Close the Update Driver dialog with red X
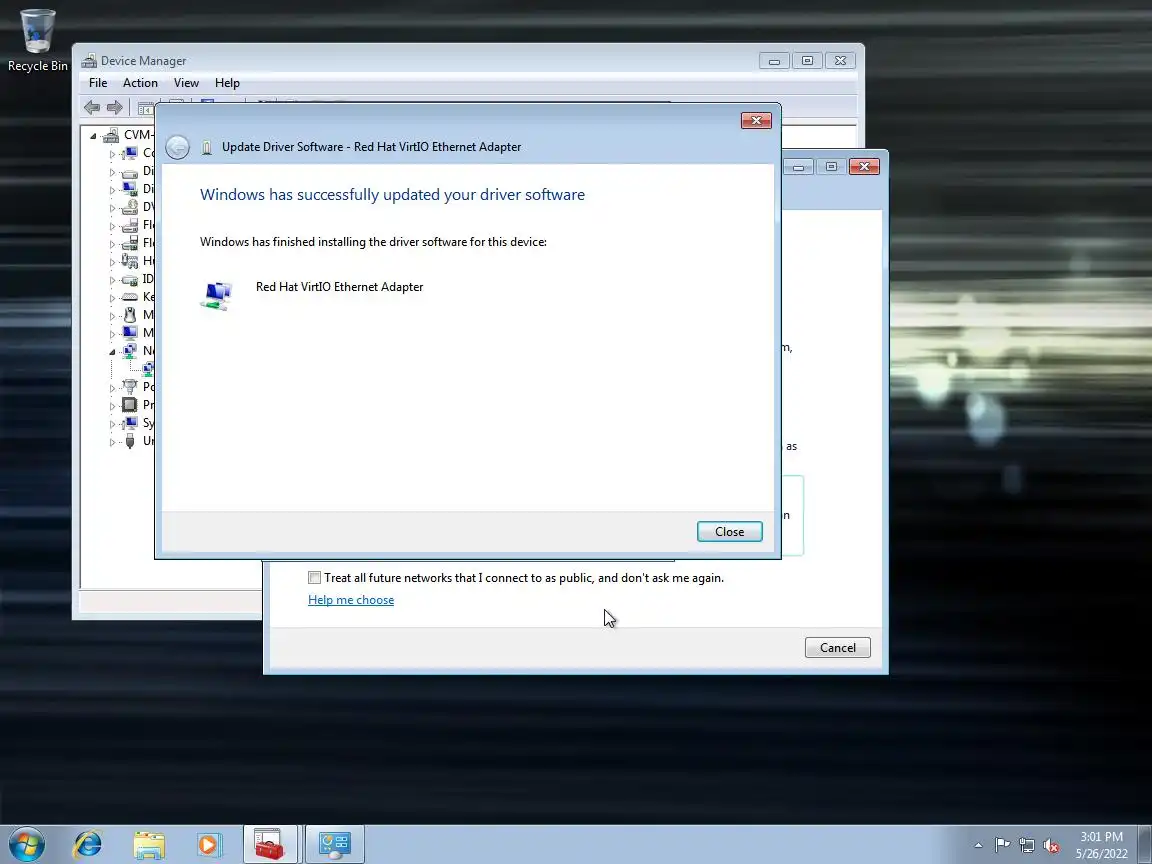Screen dimensions: 1152x864 pos(756,120)
